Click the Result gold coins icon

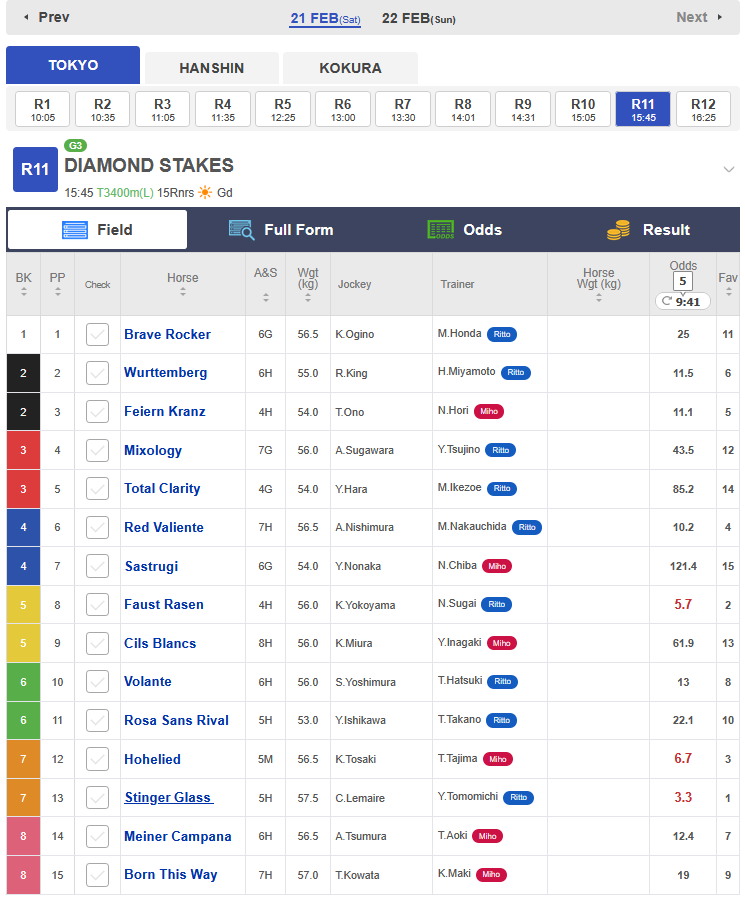[619, 230]
